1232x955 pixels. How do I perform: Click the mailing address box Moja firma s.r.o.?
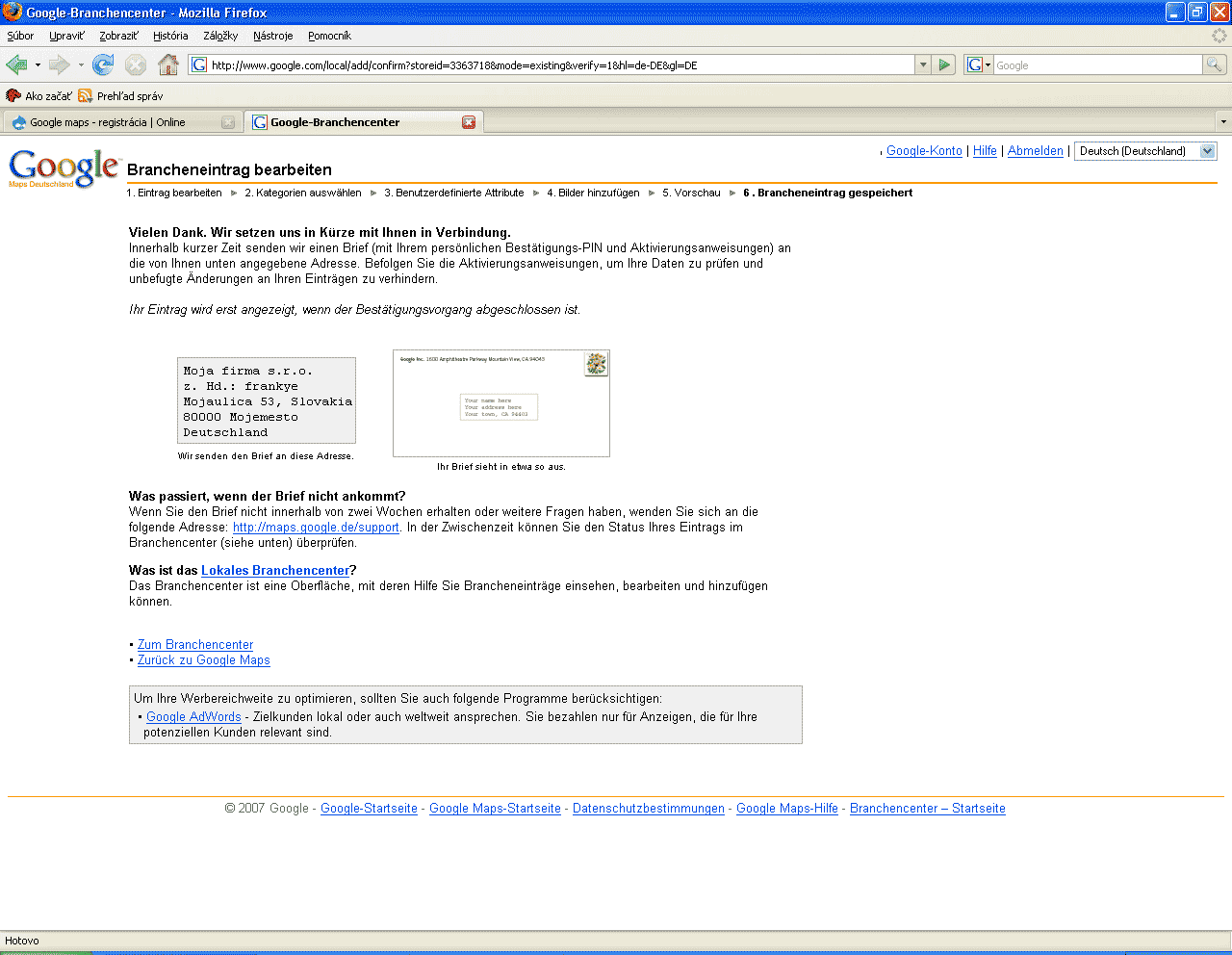tap(267, 400)
